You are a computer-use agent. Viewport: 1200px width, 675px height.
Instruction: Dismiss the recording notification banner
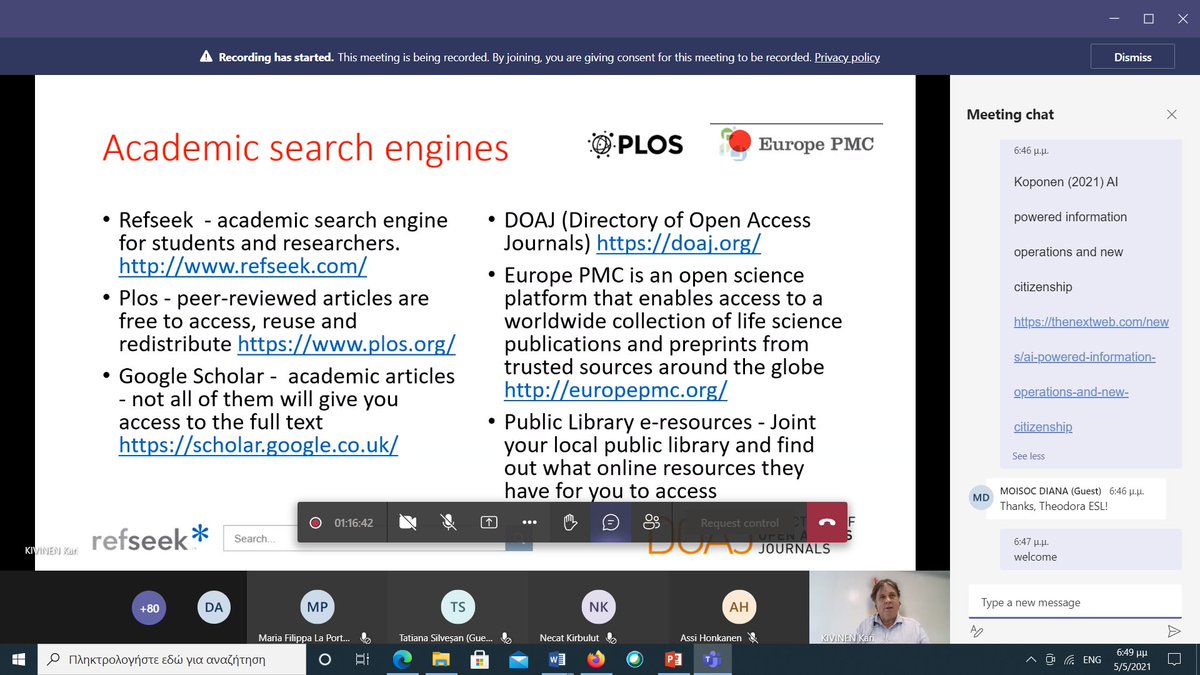pyautogui.click(x=1132, y=56)
